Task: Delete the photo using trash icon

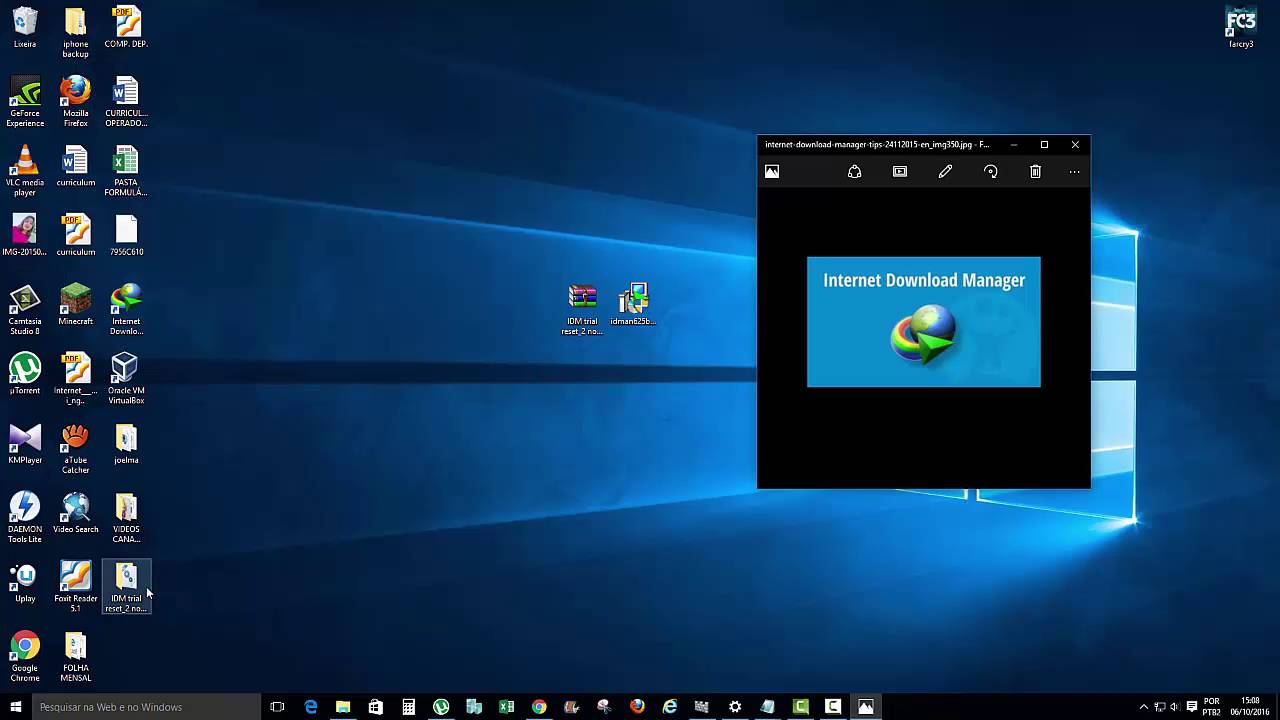Action: tap(1035, 172)
